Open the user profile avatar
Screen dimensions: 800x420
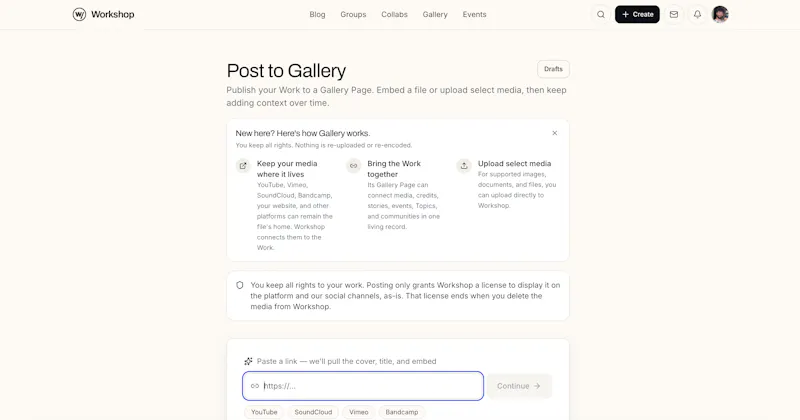click(x=720, y=14)
